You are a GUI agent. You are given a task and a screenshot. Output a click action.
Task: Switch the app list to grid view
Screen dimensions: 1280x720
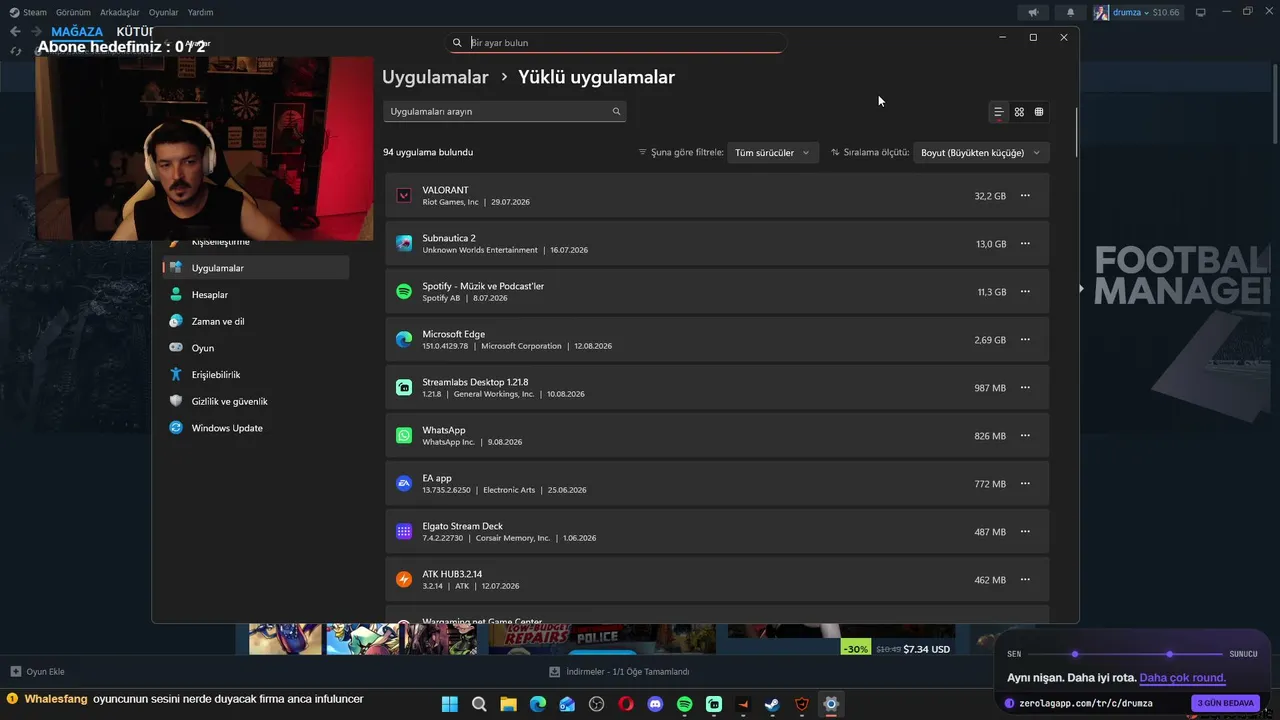coord(1019,112)
